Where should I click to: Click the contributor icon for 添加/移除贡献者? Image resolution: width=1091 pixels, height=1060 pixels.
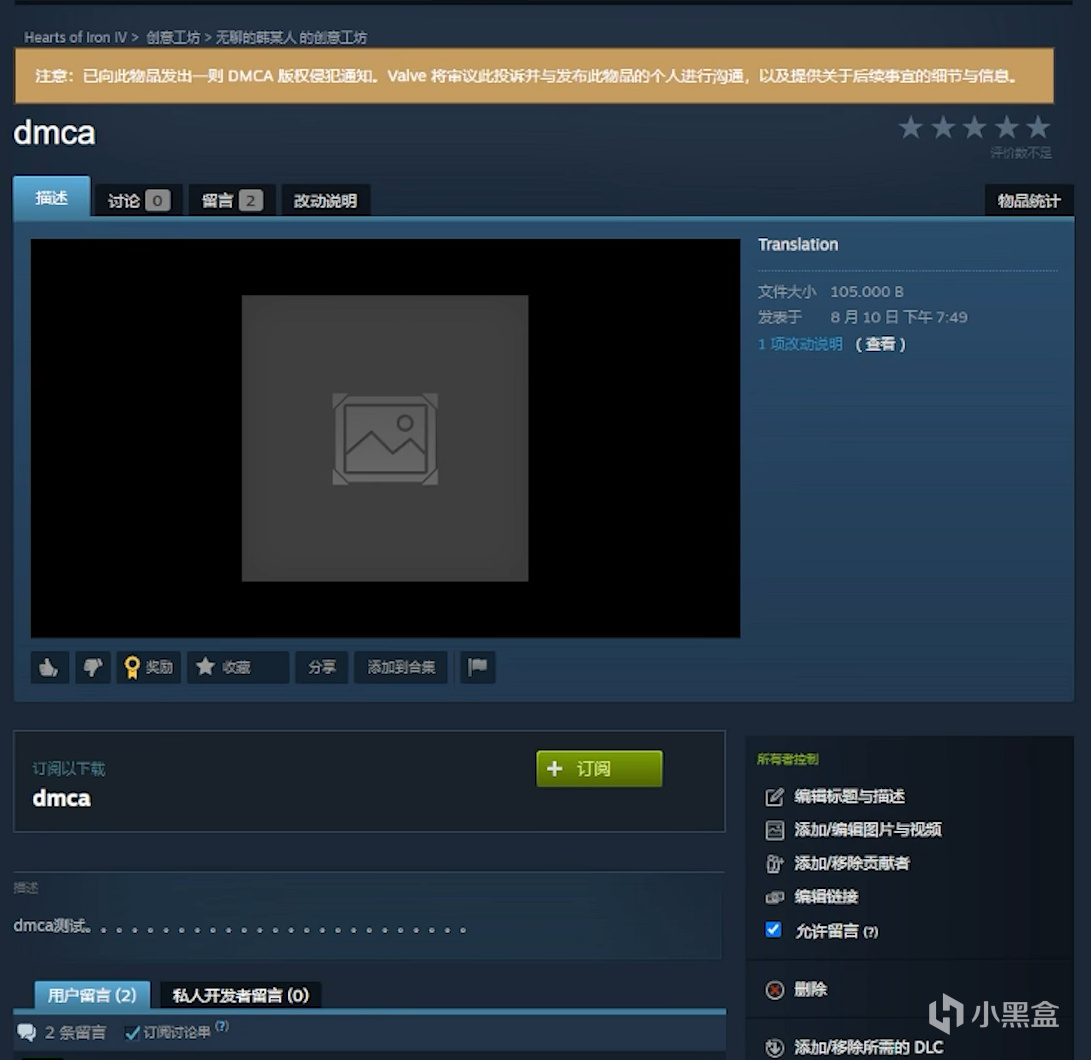(x=774, y=864)
